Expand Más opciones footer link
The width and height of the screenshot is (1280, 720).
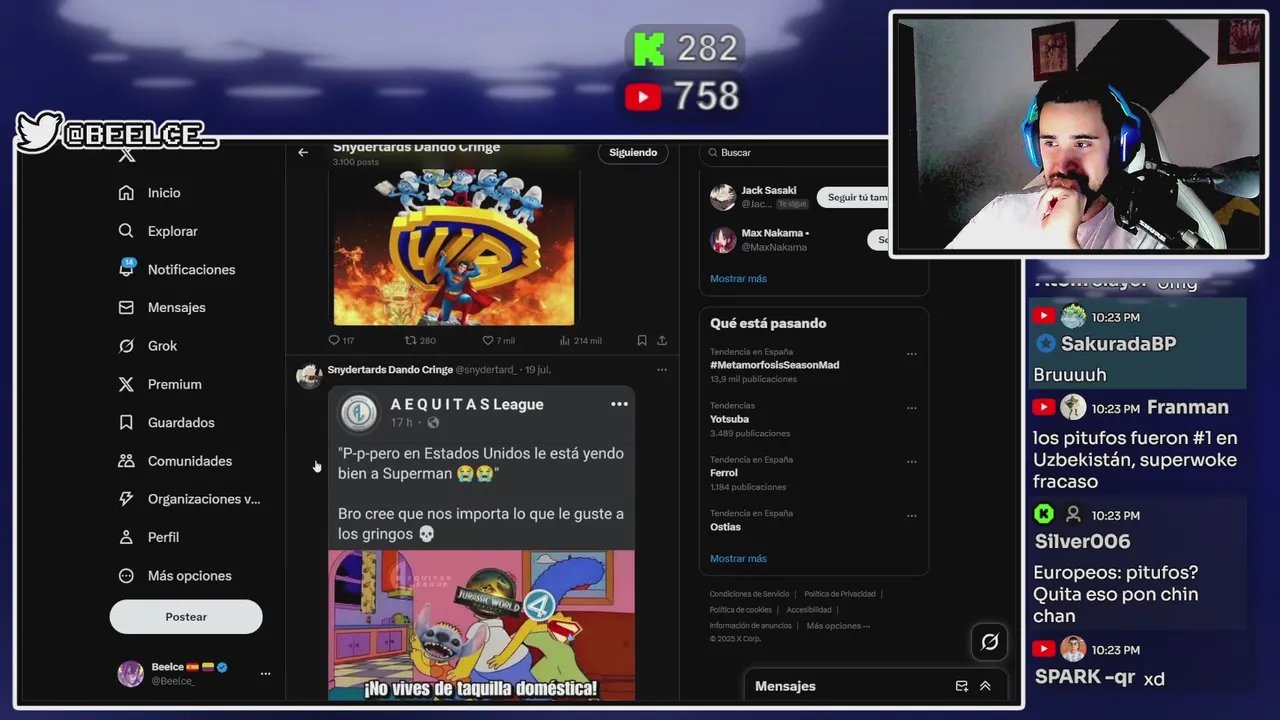pos(838,626)
